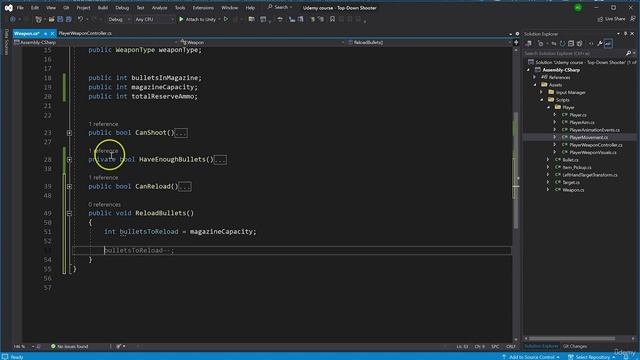Collapse the ReloadBullets() method outline
The image size is (640, 360).
(69, 213)
